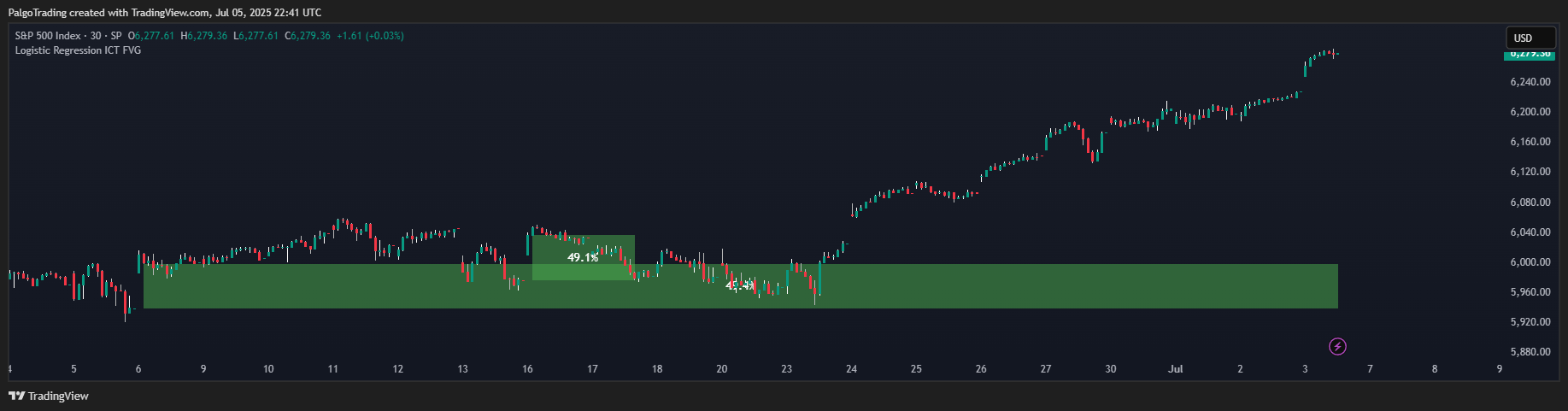Click the date 8 on the time axis
1568x411 pixels.
point(1435,369)
